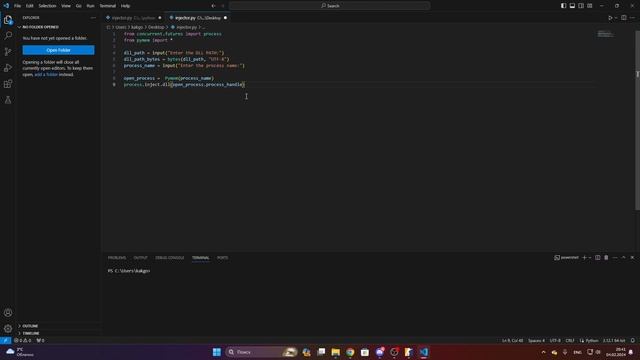Select the first injector.py editor tab
This screenshot has height=360, width=640.
pyautogui.click(x=133, y=18)
